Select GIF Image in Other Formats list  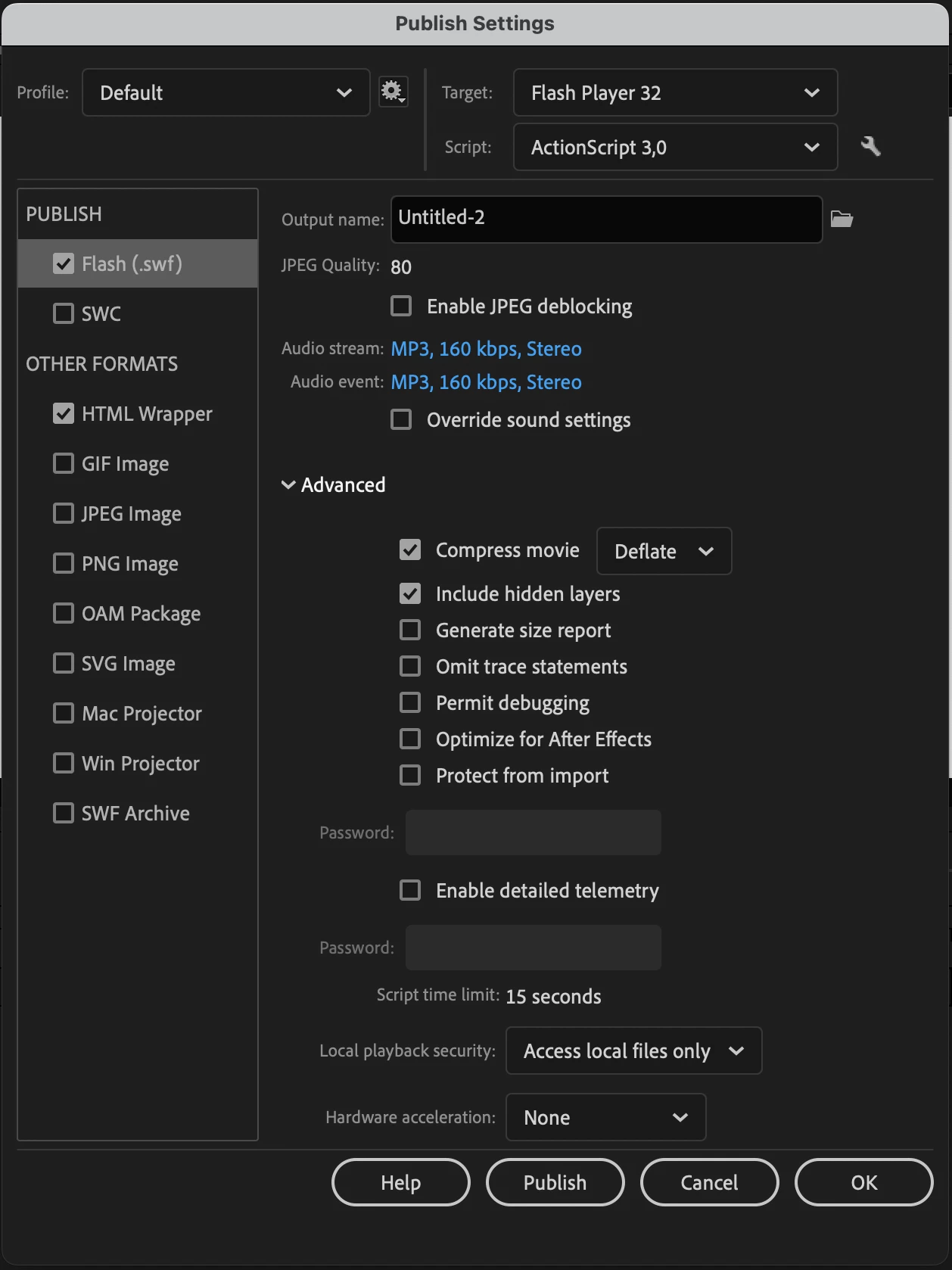coord(126,464)
